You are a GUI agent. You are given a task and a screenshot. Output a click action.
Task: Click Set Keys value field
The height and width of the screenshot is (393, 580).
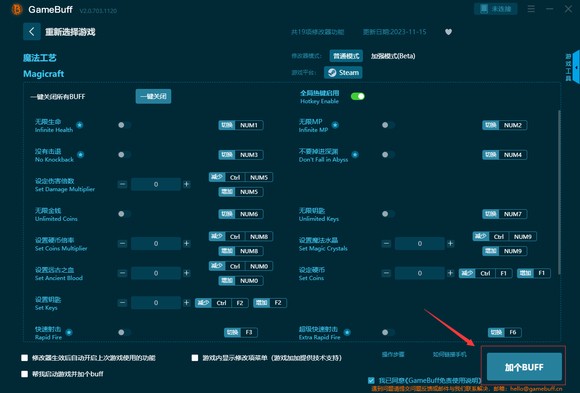coord(156,303)
